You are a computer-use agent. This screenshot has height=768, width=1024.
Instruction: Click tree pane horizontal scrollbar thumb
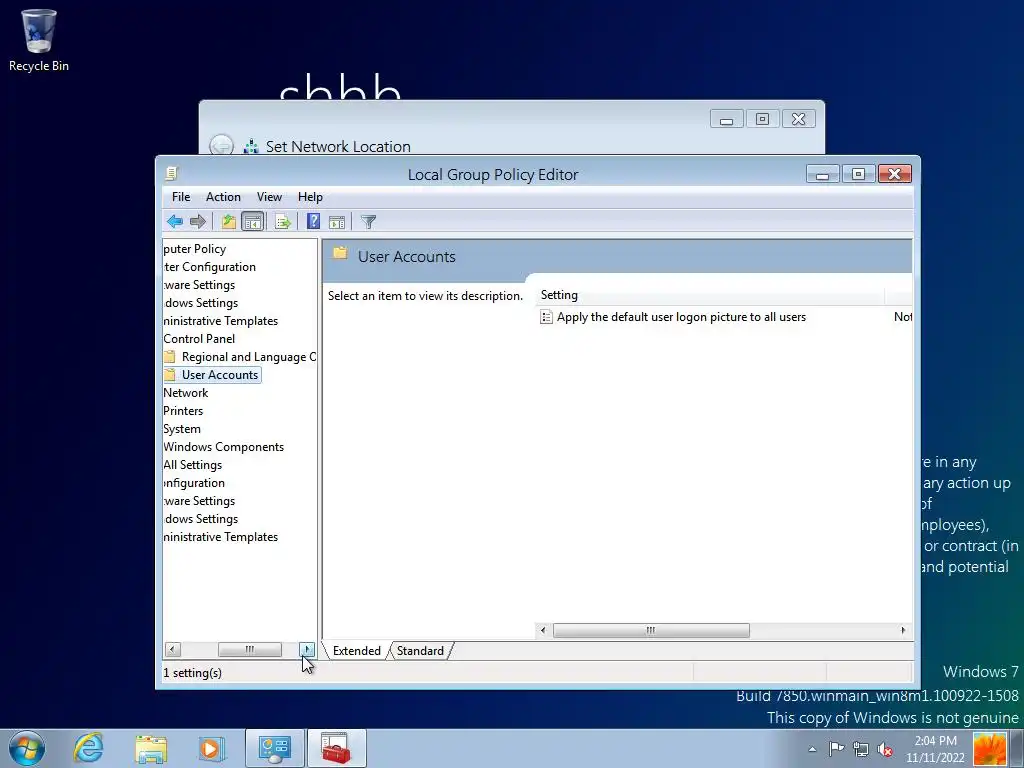(249, 649)
